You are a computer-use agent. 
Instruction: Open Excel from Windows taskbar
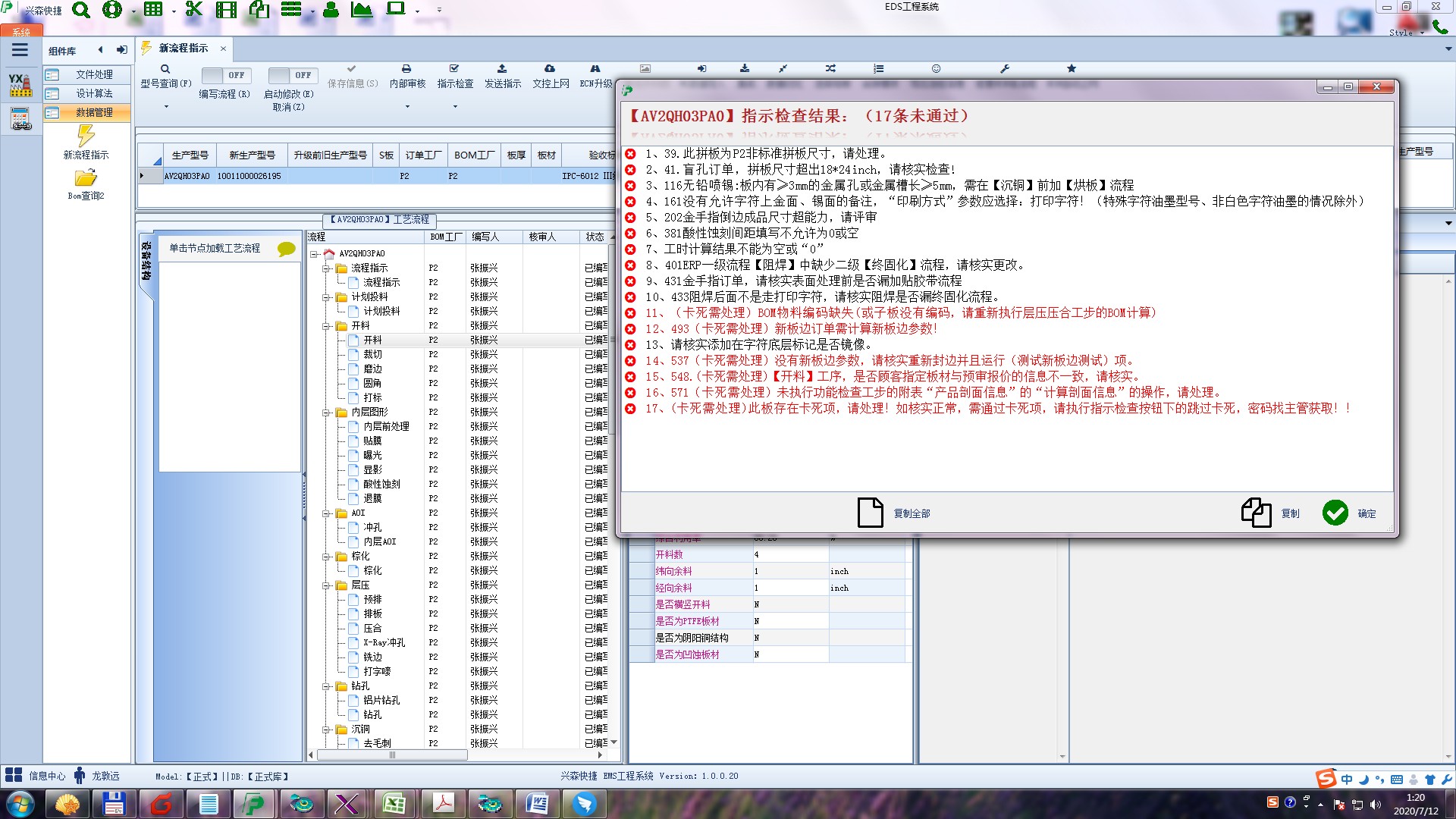point(394,803)
